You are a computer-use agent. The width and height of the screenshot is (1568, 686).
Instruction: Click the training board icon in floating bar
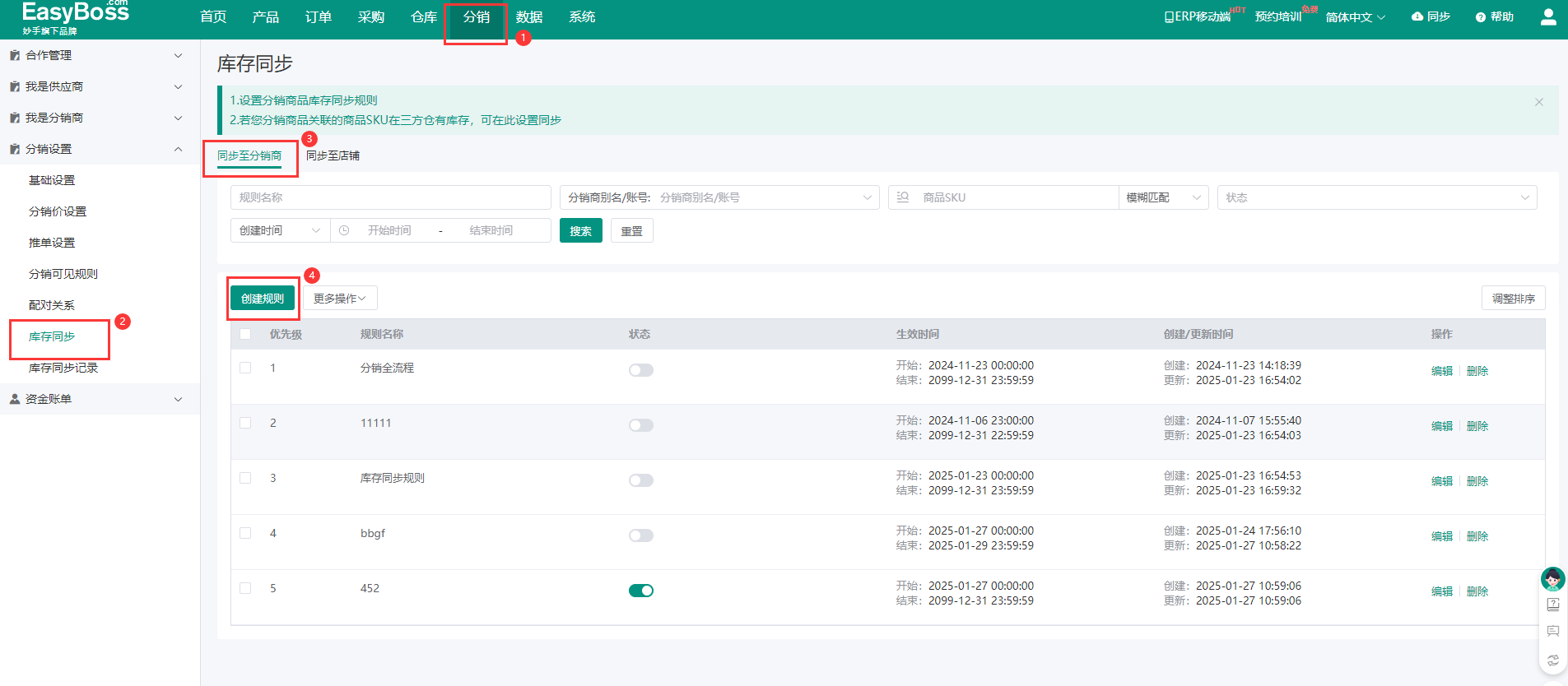coord(1553,632)
